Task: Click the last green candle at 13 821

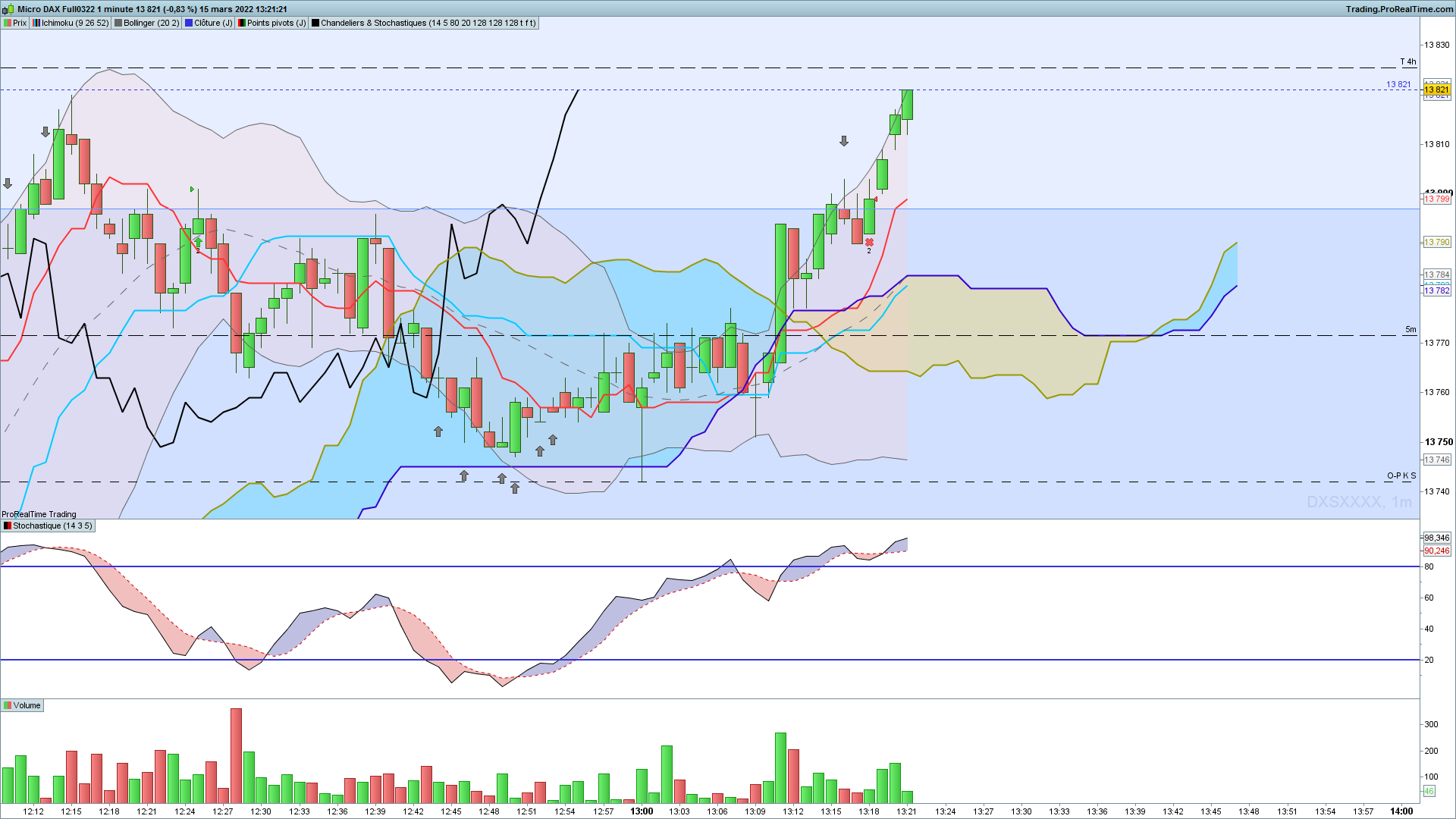Action: tap(907, 105)
